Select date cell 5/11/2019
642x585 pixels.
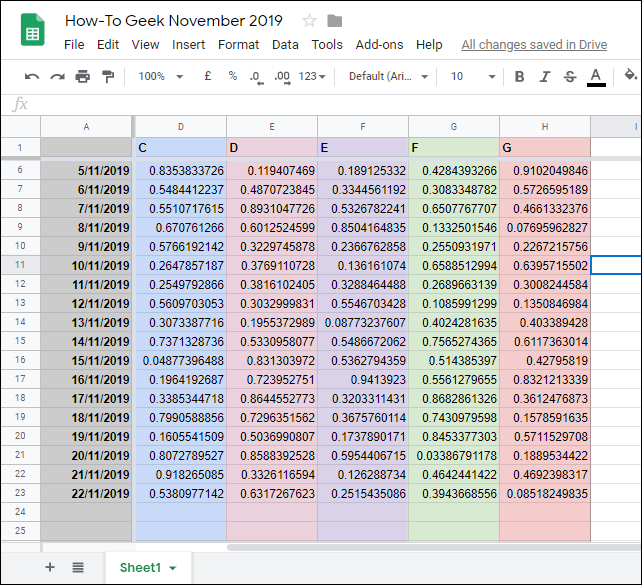pos(86,170)
